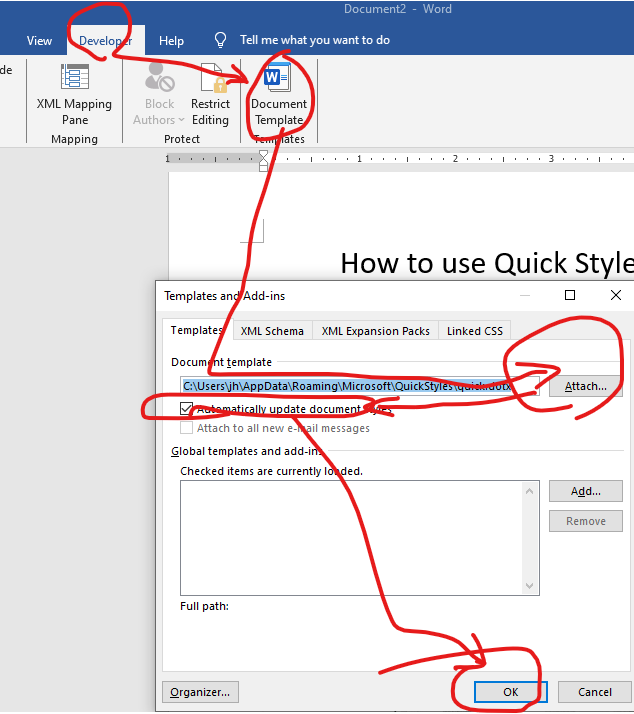
Task: Switch to the View ribbon tab
Action: pos(39,41)
